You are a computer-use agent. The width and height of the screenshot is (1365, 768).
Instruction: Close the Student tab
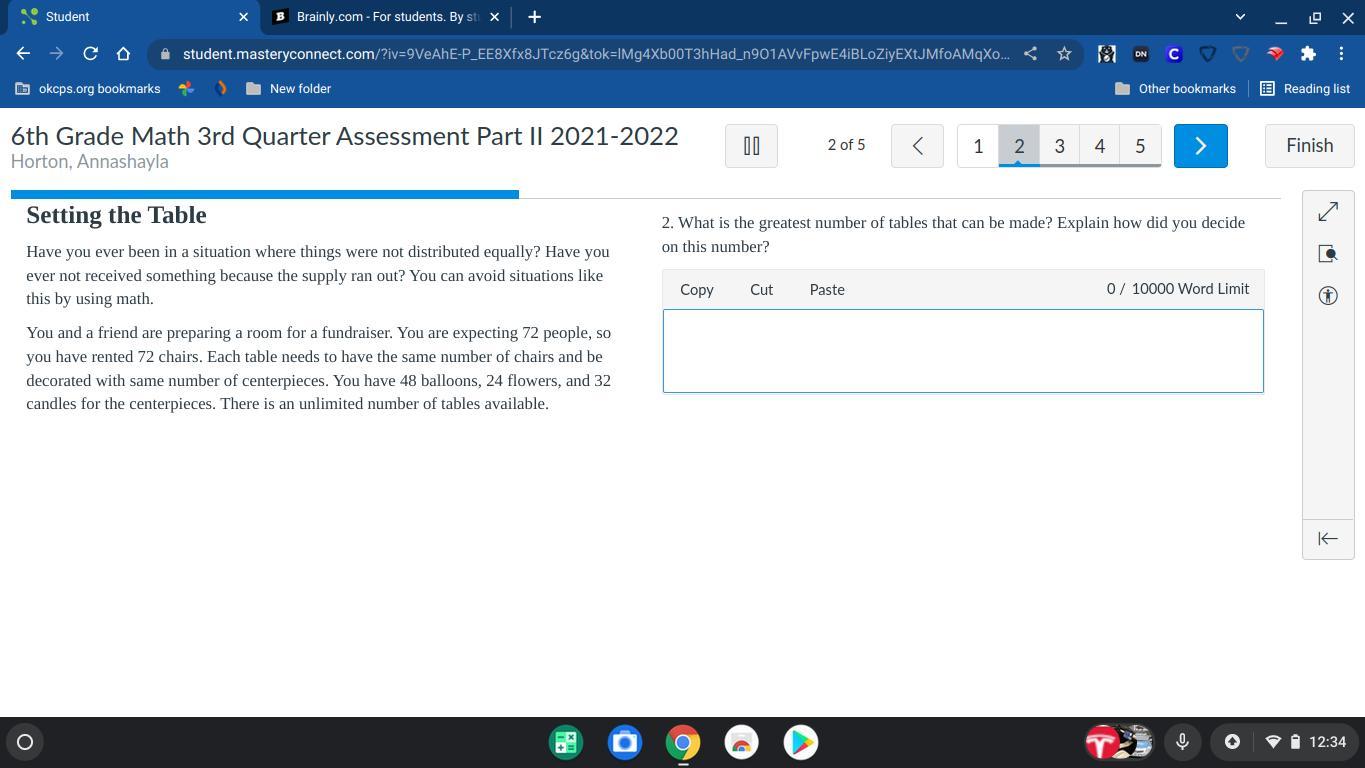[243, 17]
